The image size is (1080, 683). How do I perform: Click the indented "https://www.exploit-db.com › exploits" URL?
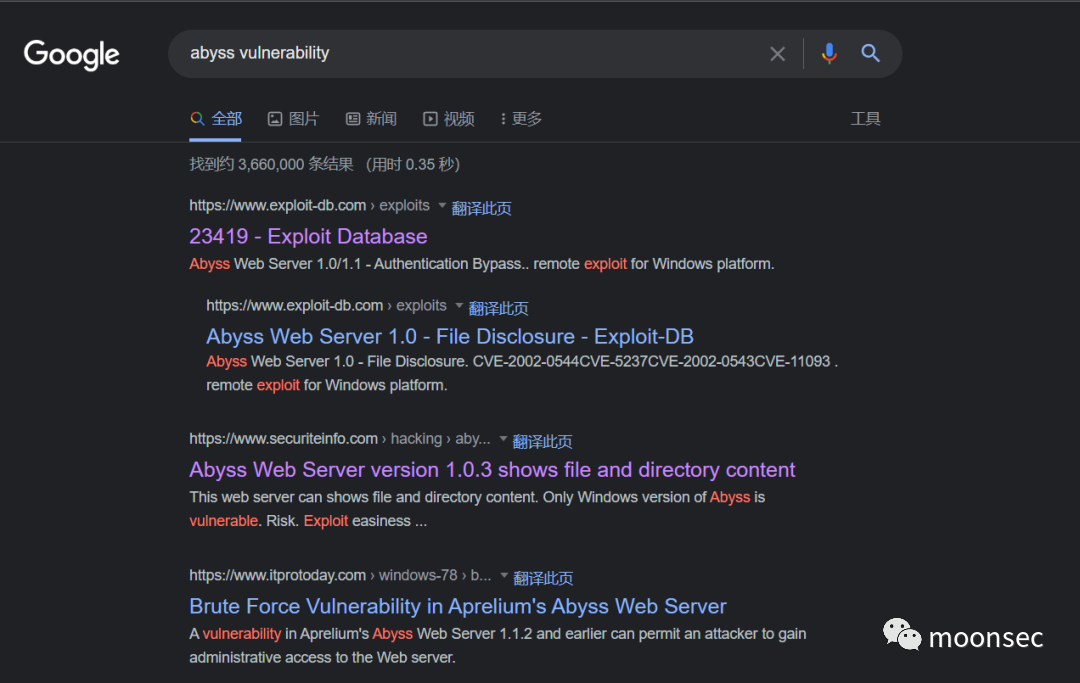pos(326,305)
